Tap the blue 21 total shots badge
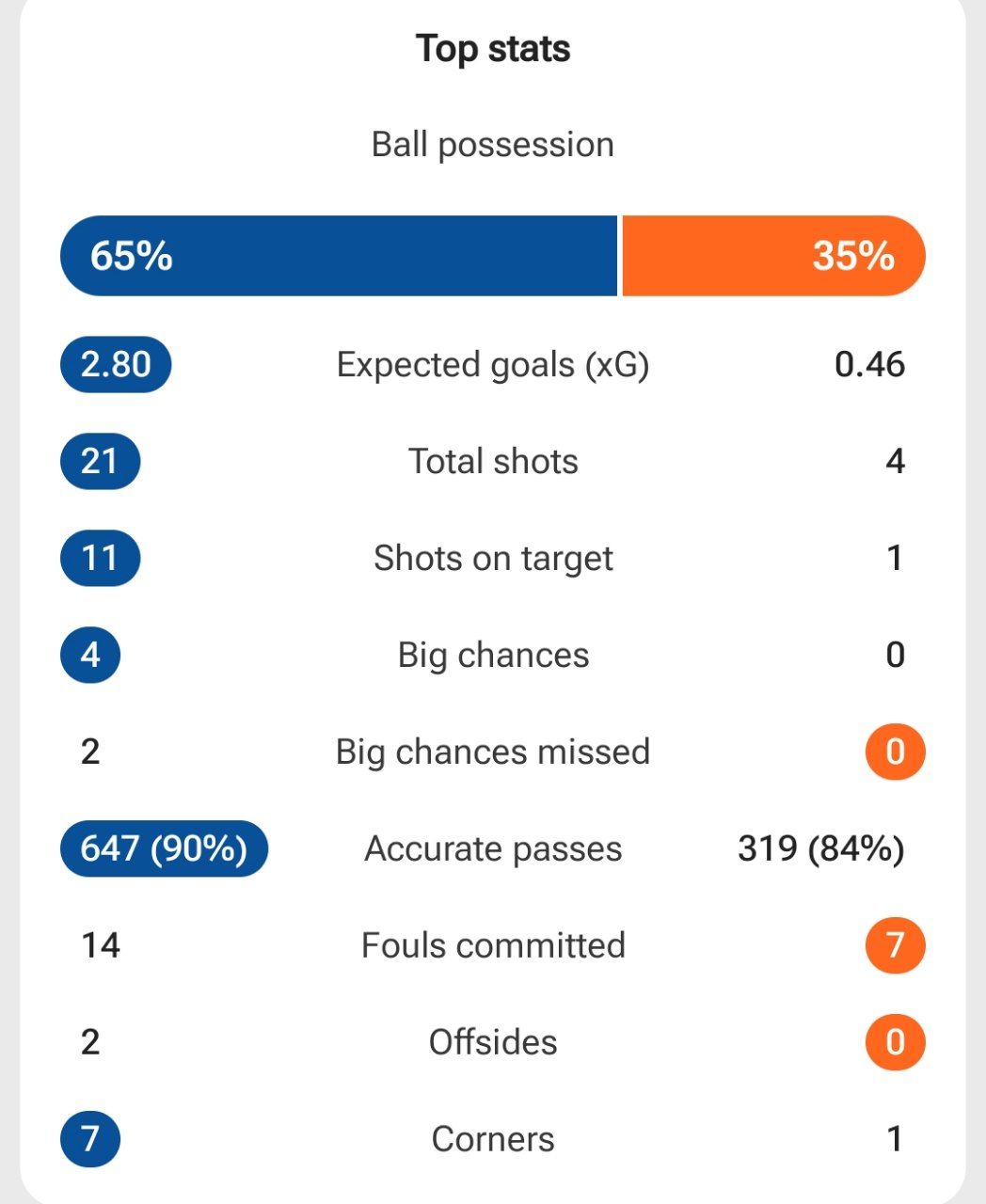986x1204 pixels. (100, 461)
